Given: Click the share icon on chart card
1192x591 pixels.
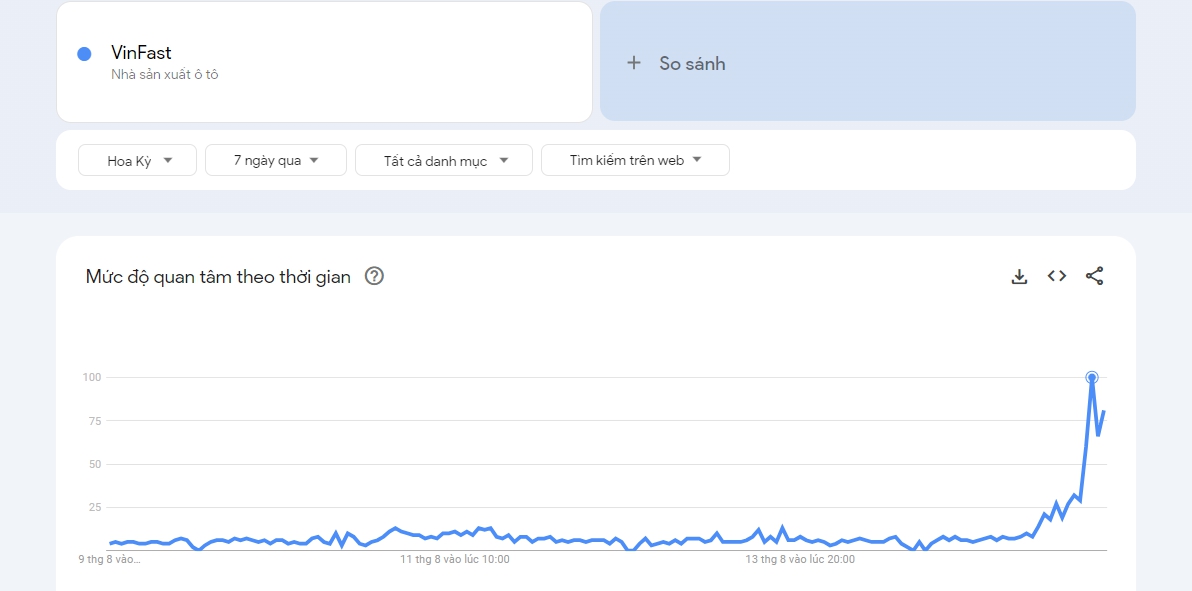Looking at the screenshot, I should click(x=1095, y=276).
